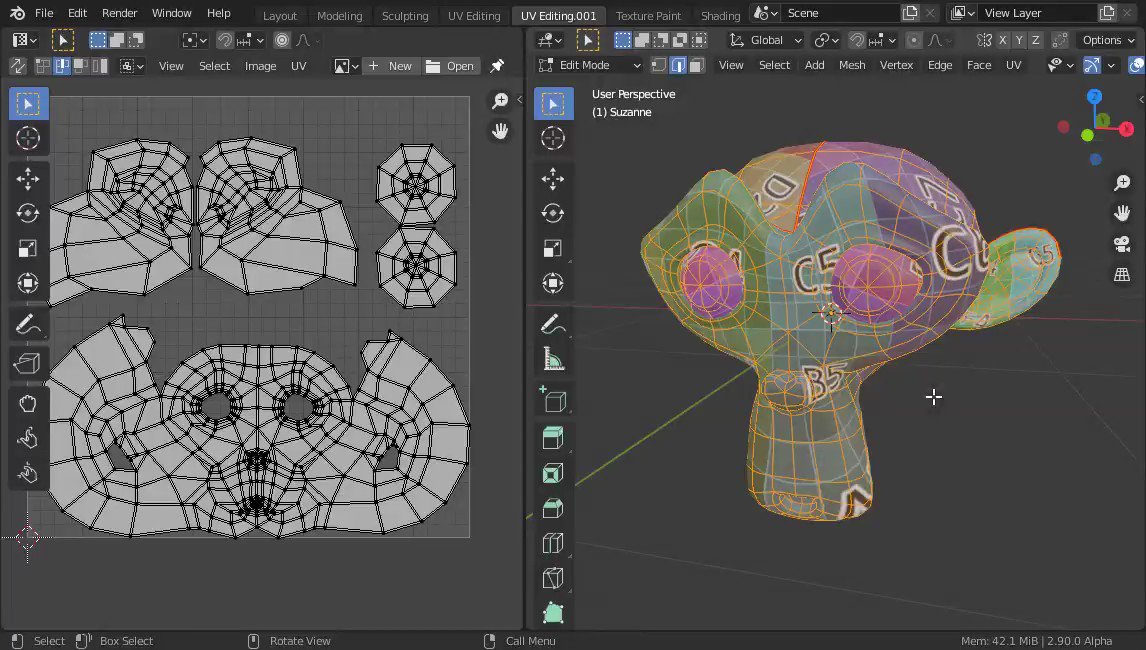
Task: Toggle proportional editing in UV editor
Action: 282,40
